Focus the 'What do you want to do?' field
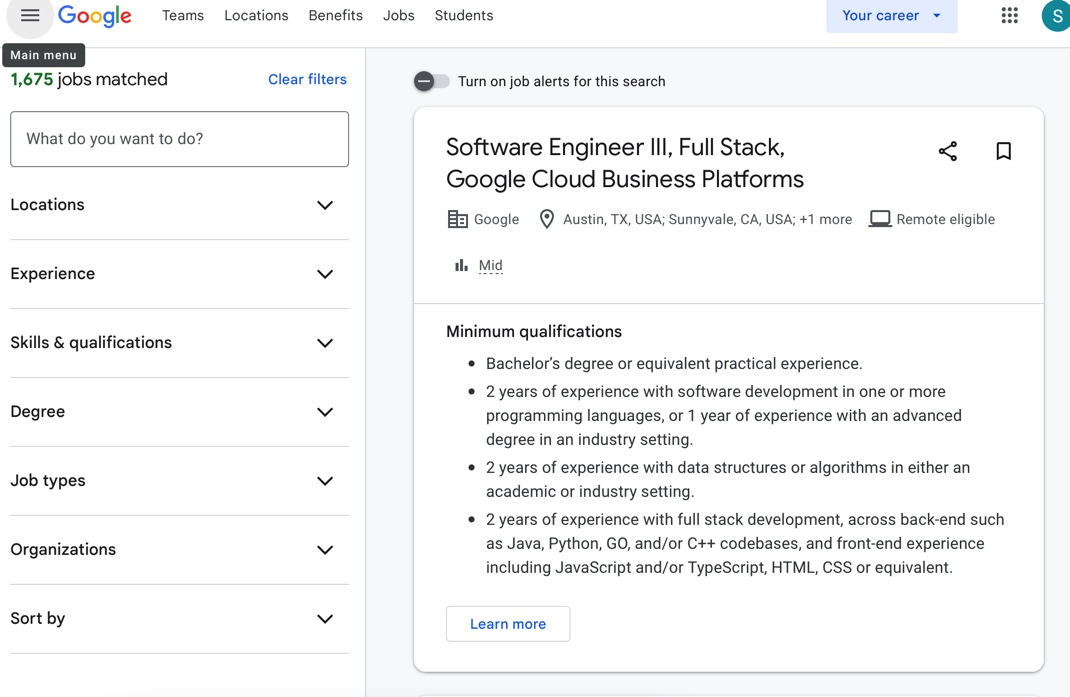This screenshot has width=1070, height=697. [179, 139]
